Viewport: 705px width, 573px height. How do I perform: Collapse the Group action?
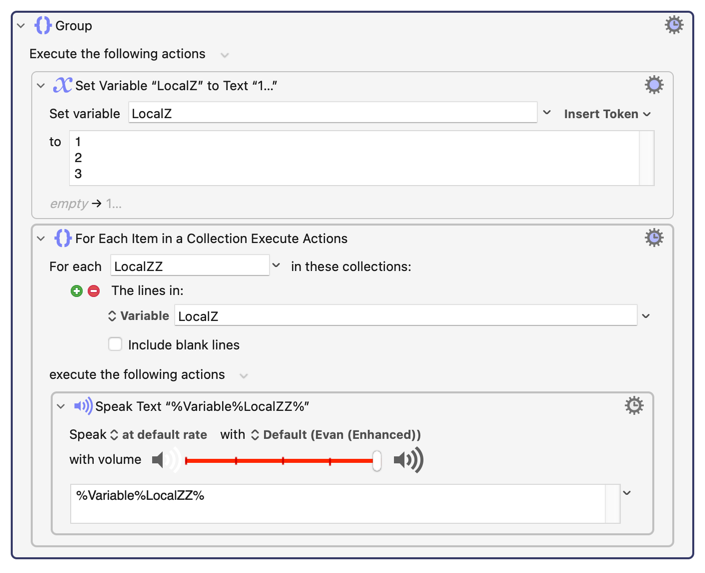point(21,26)
